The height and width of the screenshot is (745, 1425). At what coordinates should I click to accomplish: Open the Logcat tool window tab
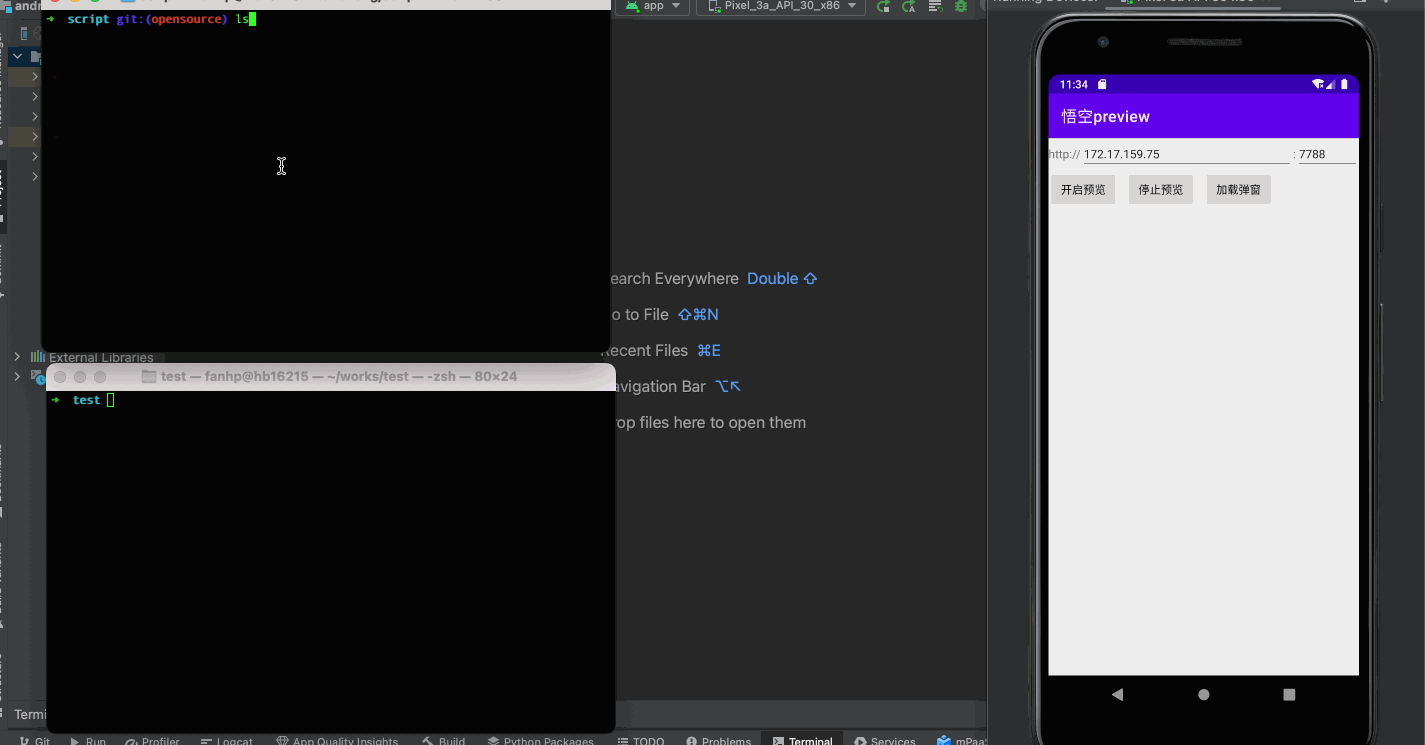[227, 741]
